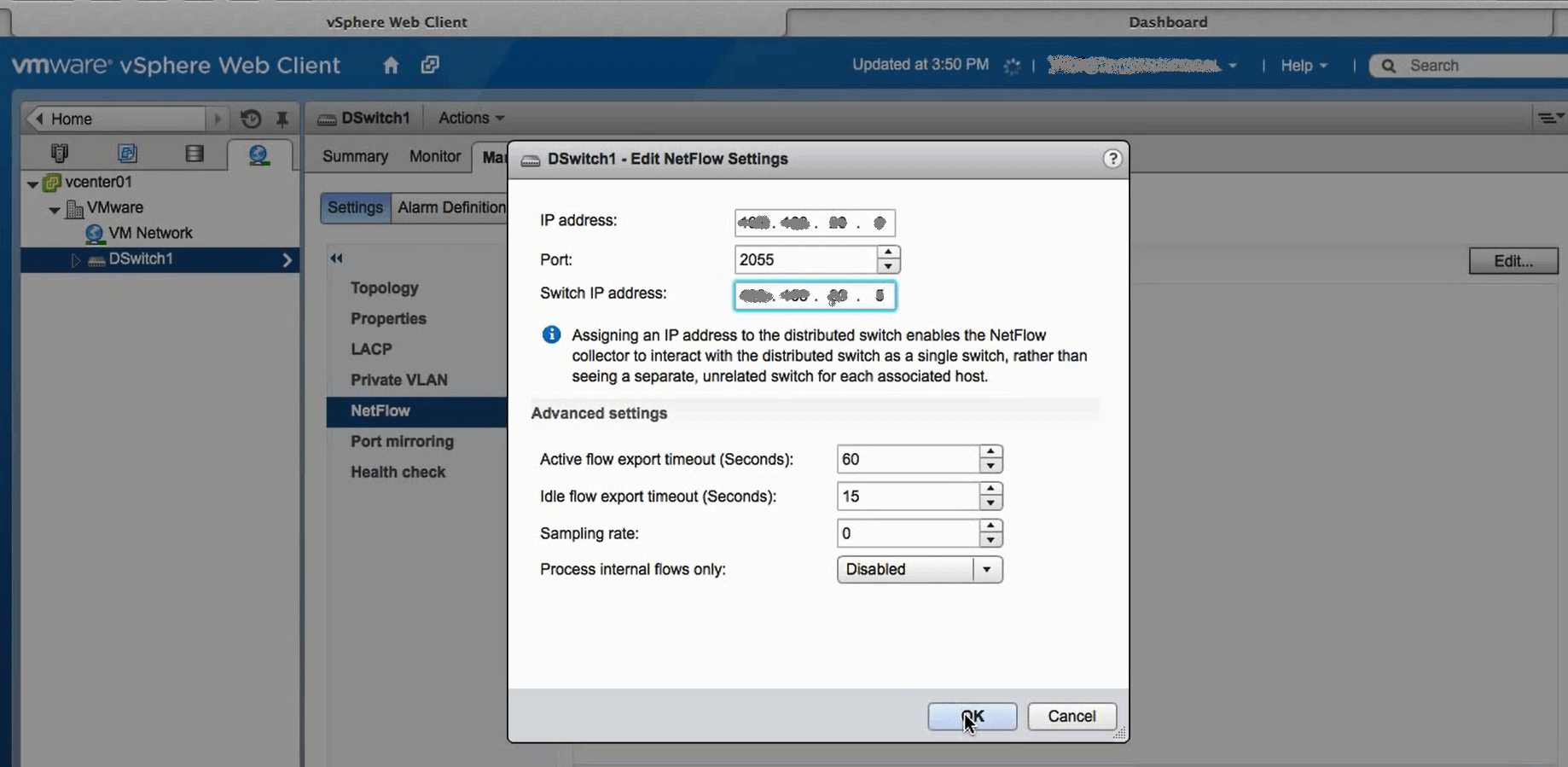
Task: Open Process internal flows only dropdown
Action: click(x=920, y=569)
